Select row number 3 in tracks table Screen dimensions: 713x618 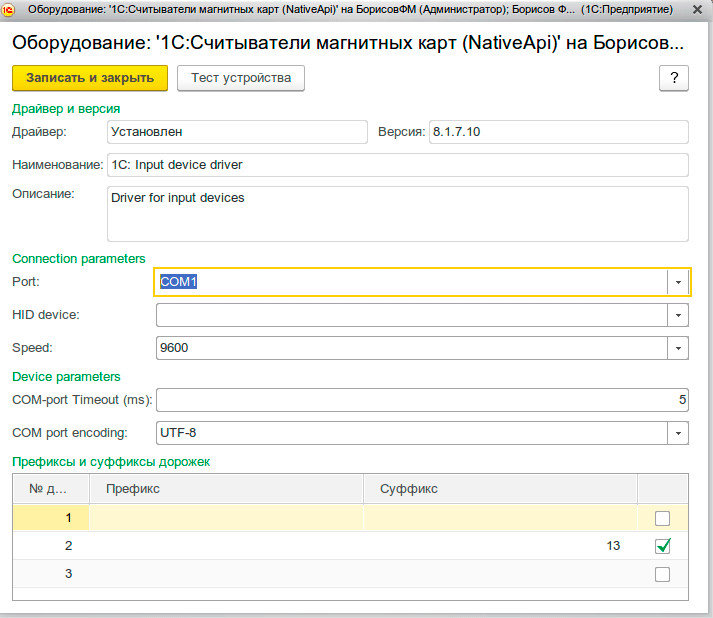52,574
